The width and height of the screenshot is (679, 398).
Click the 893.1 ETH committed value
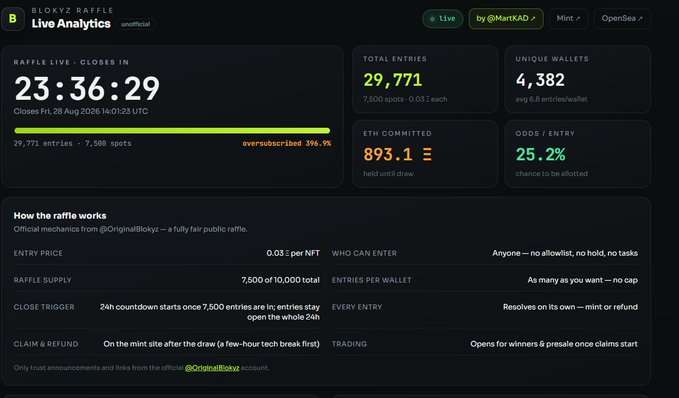pyautogui.click(x=397, y=154)
